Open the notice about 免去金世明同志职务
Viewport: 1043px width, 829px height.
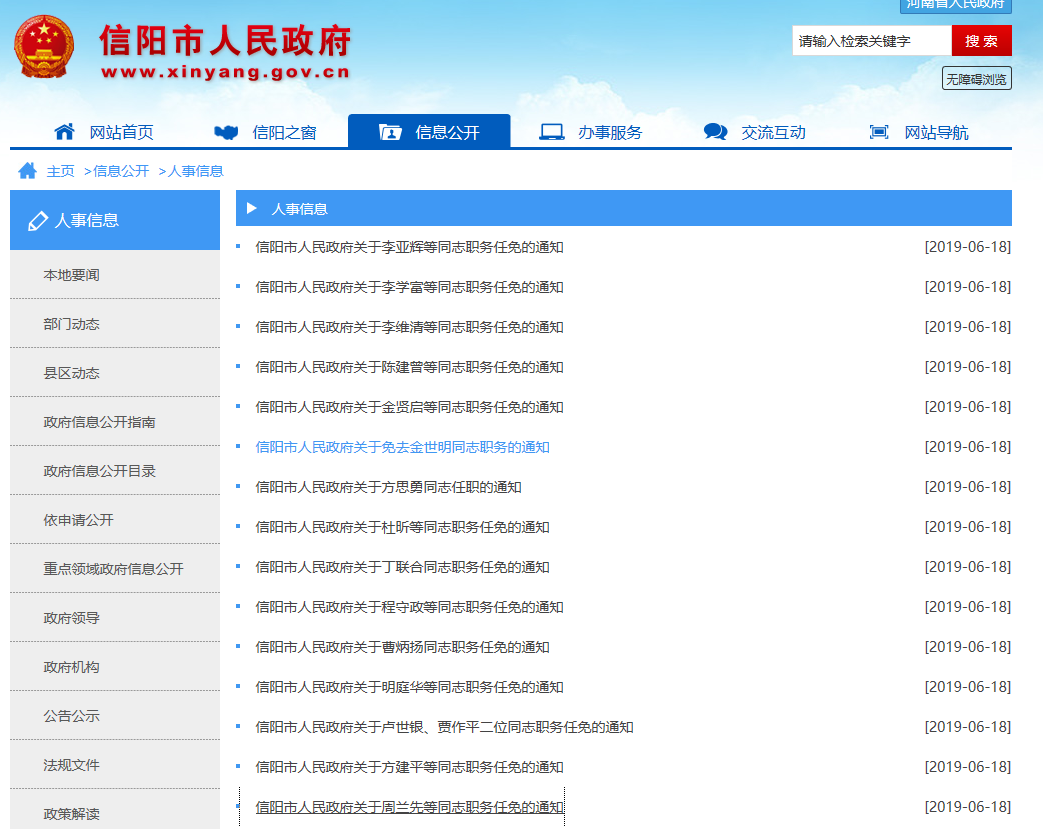[x=402, y=447]
